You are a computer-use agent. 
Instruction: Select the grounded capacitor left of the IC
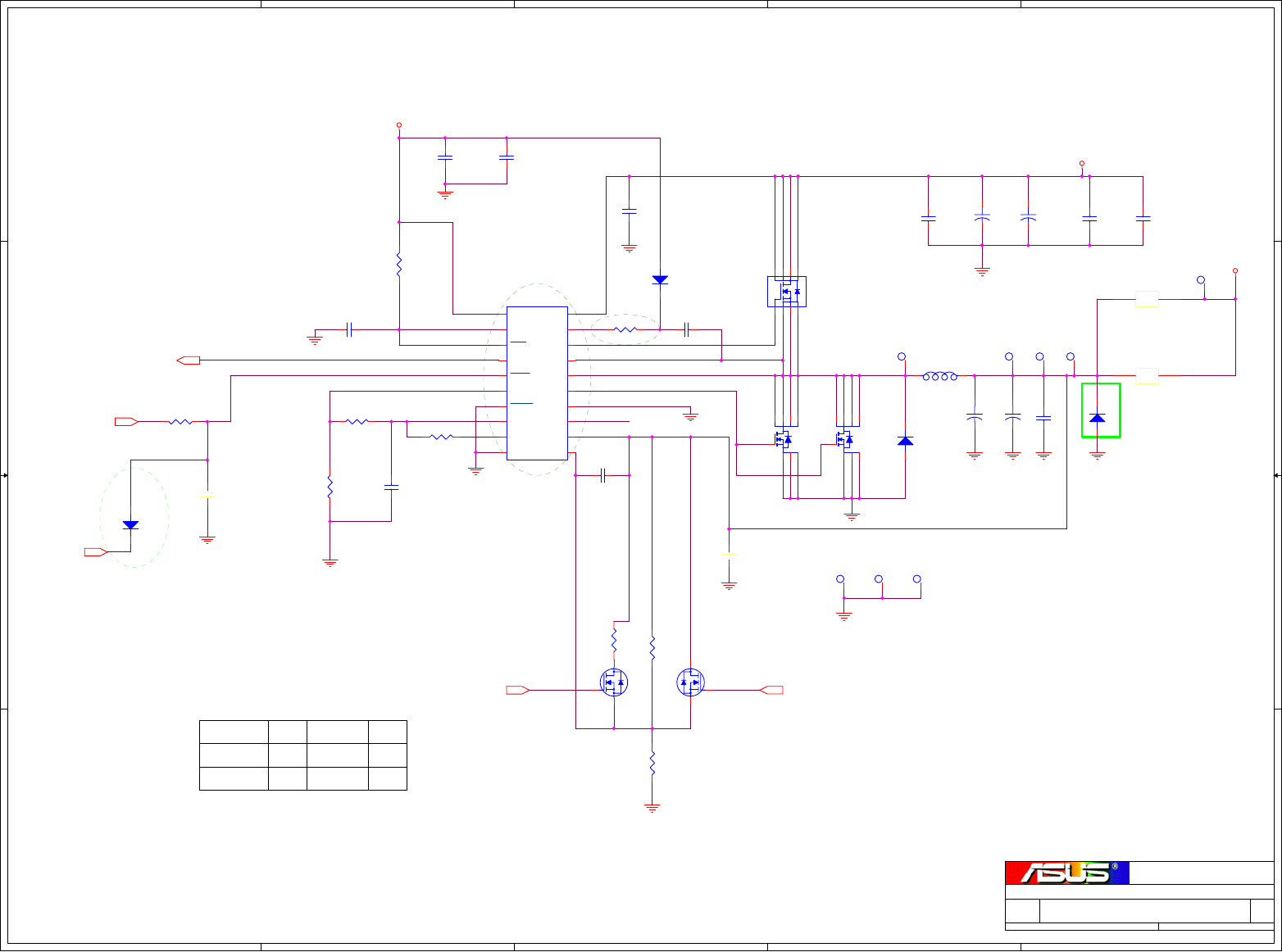pos(349,329)
